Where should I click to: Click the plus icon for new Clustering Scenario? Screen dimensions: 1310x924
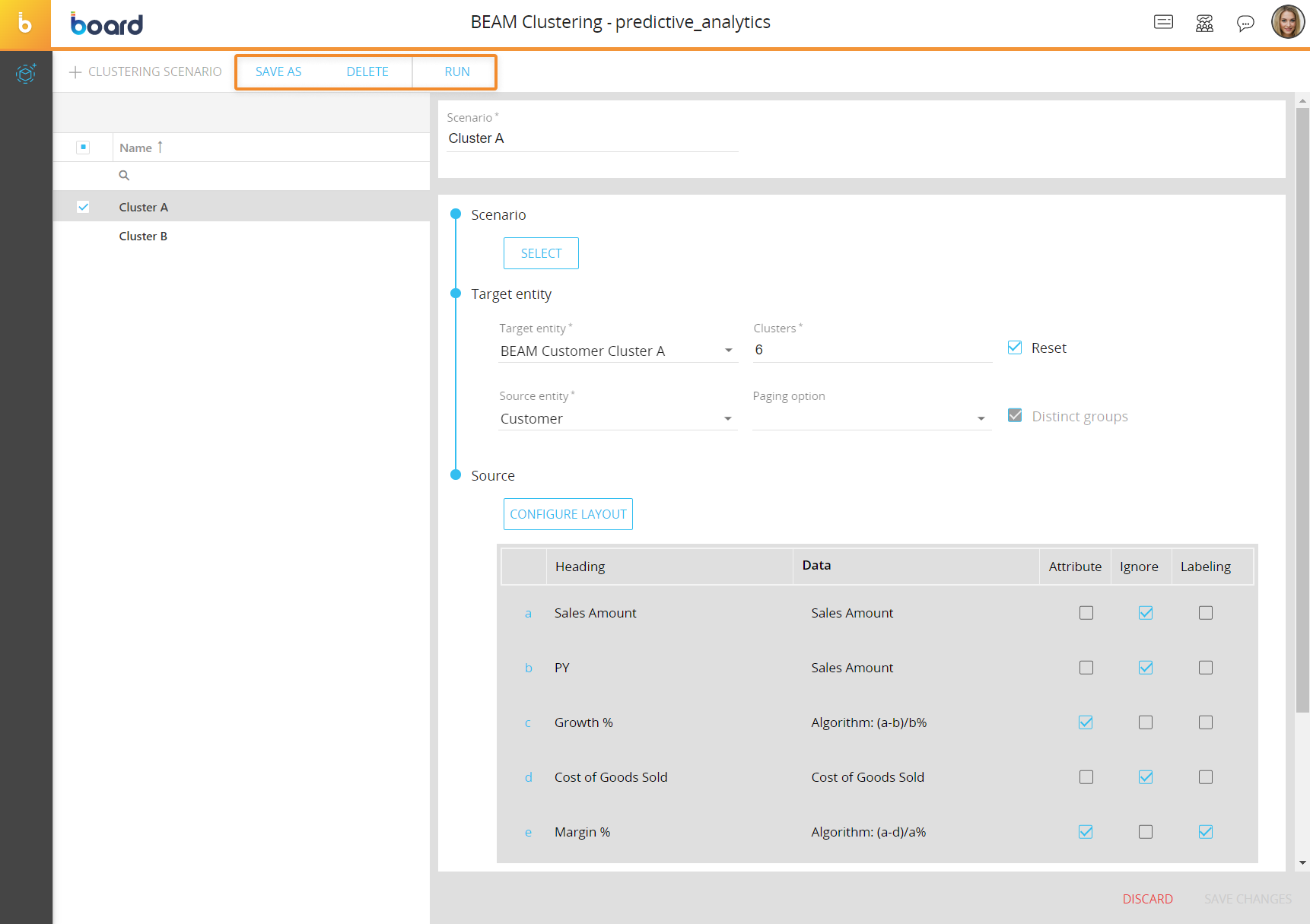coord(75,72)
